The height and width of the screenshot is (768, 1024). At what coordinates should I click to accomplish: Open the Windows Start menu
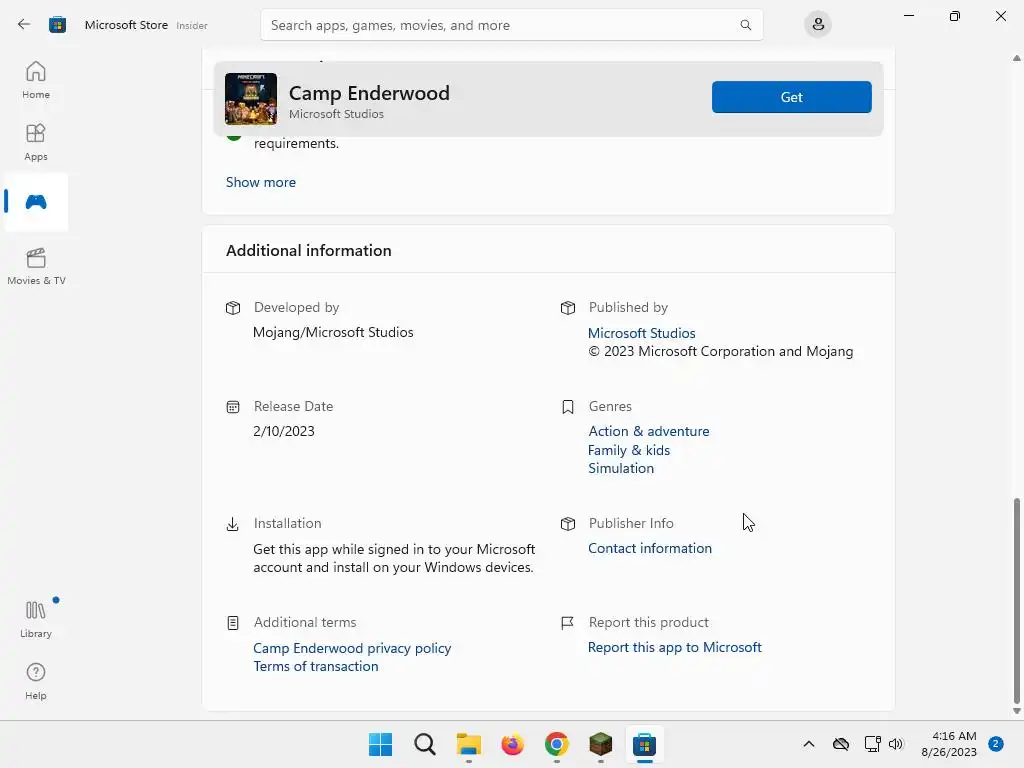(380, 744)
